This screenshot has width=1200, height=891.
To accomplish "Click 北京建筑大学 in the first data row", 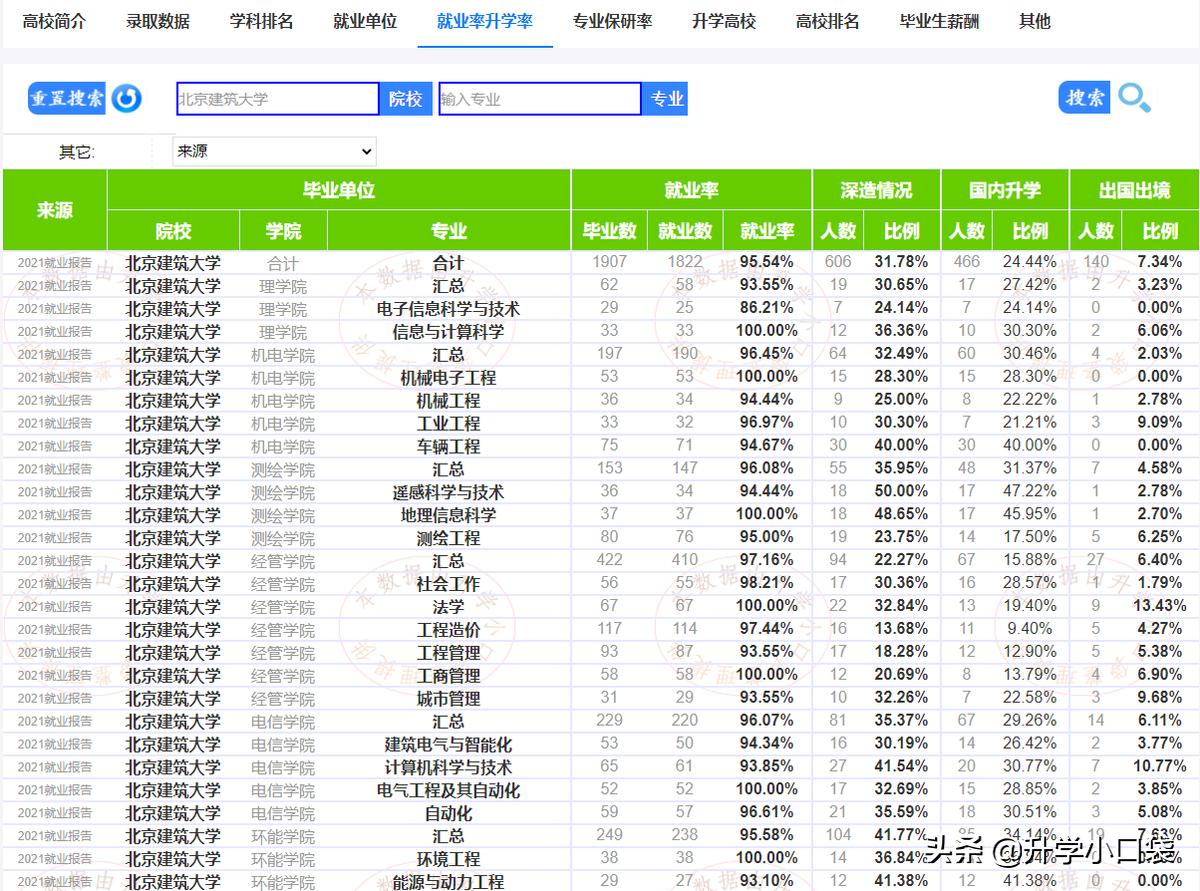I will (x=172, y=262).
